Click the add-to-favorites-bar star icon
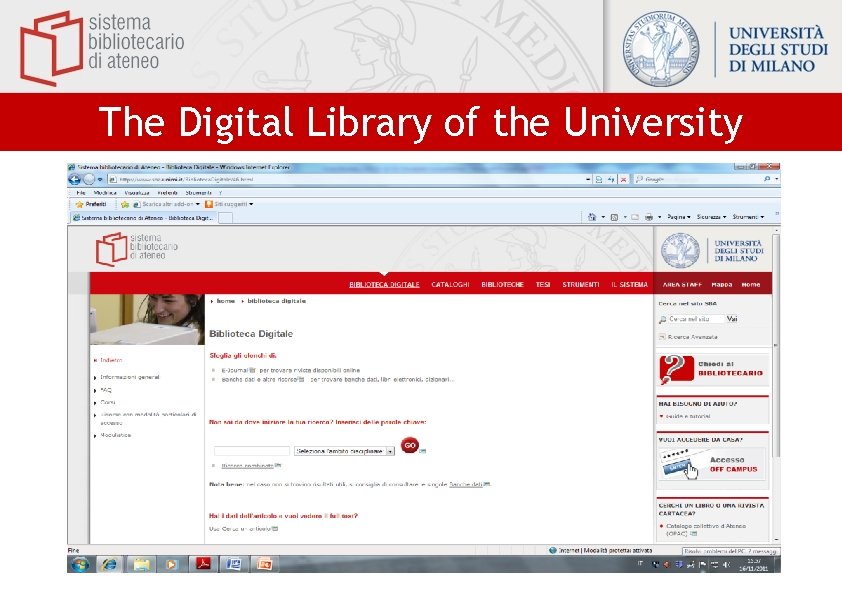The image size is (842, 595). (125, 205)
